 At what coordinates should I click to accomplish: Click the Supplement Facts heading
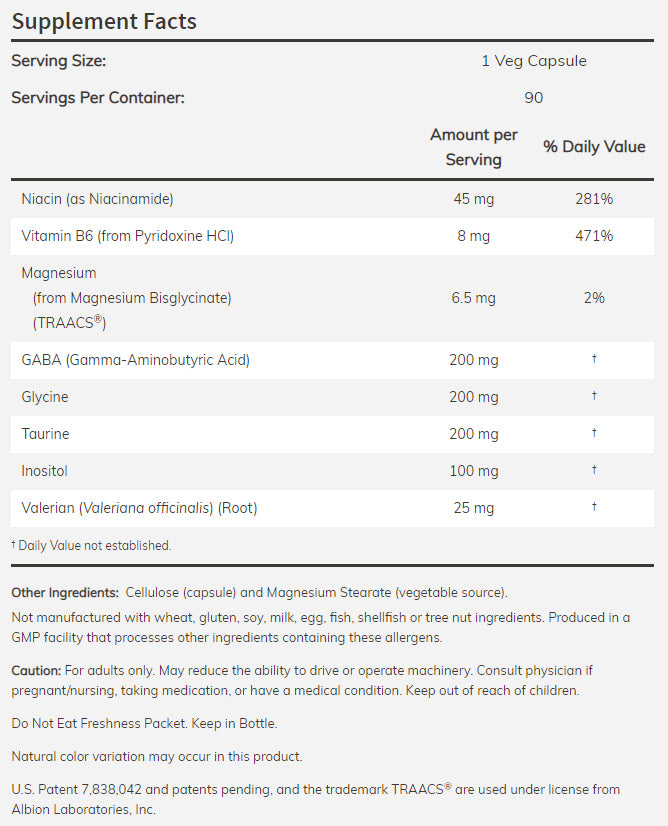(104, 21)
